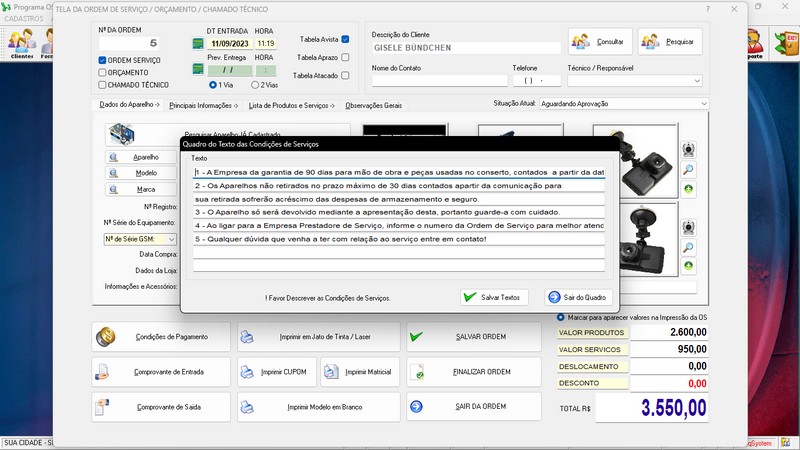Image resolution: width=800 pixels, height=450 pixels.
Task: Click Comprovante de Saída button
Action: tap(161, 407)
